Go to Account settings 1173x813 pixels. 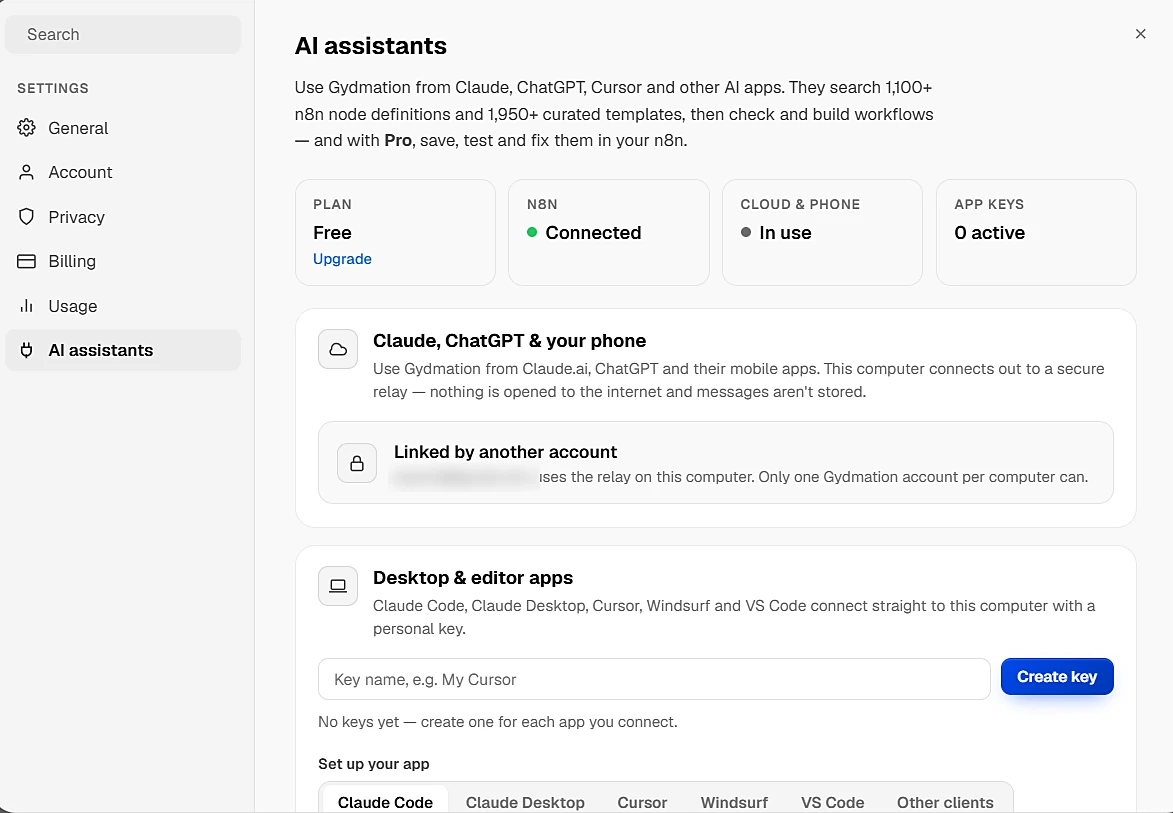(123, 173)
